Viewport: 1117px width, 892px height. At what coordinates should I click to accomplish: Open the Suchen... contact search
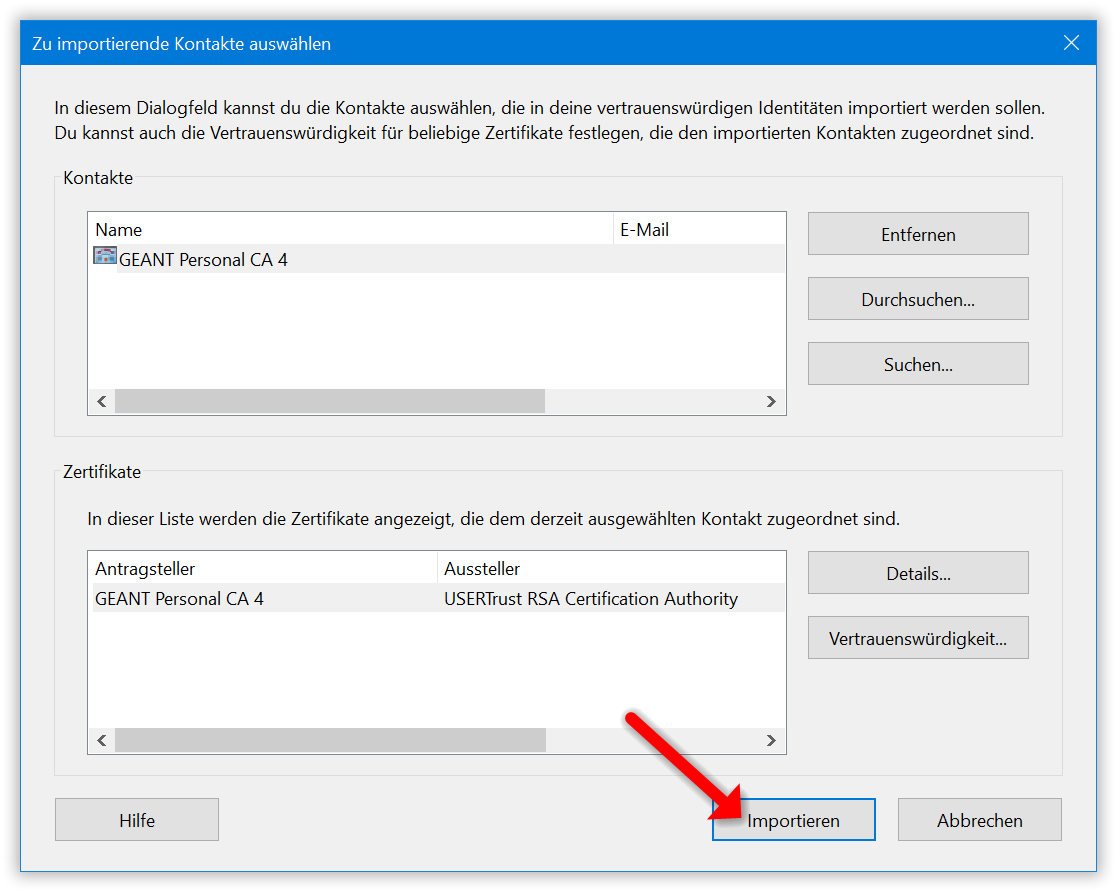click(918, 363)
